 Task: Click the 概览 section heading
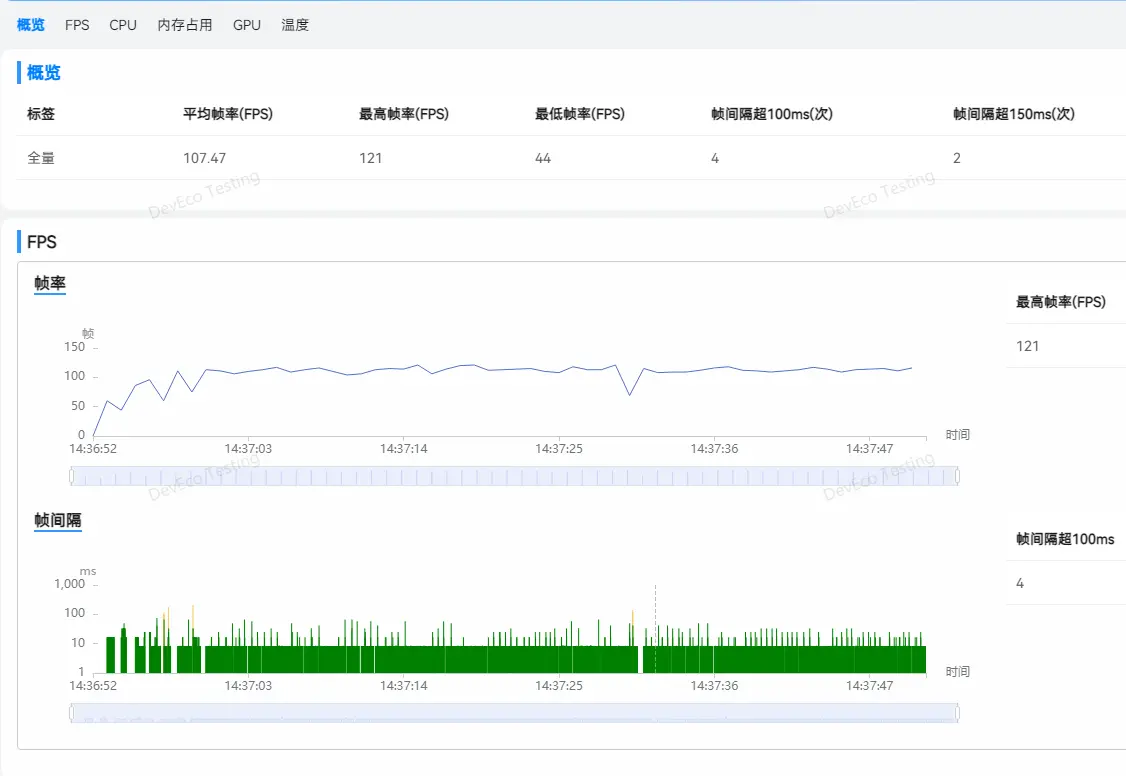[x=43, y=73]
